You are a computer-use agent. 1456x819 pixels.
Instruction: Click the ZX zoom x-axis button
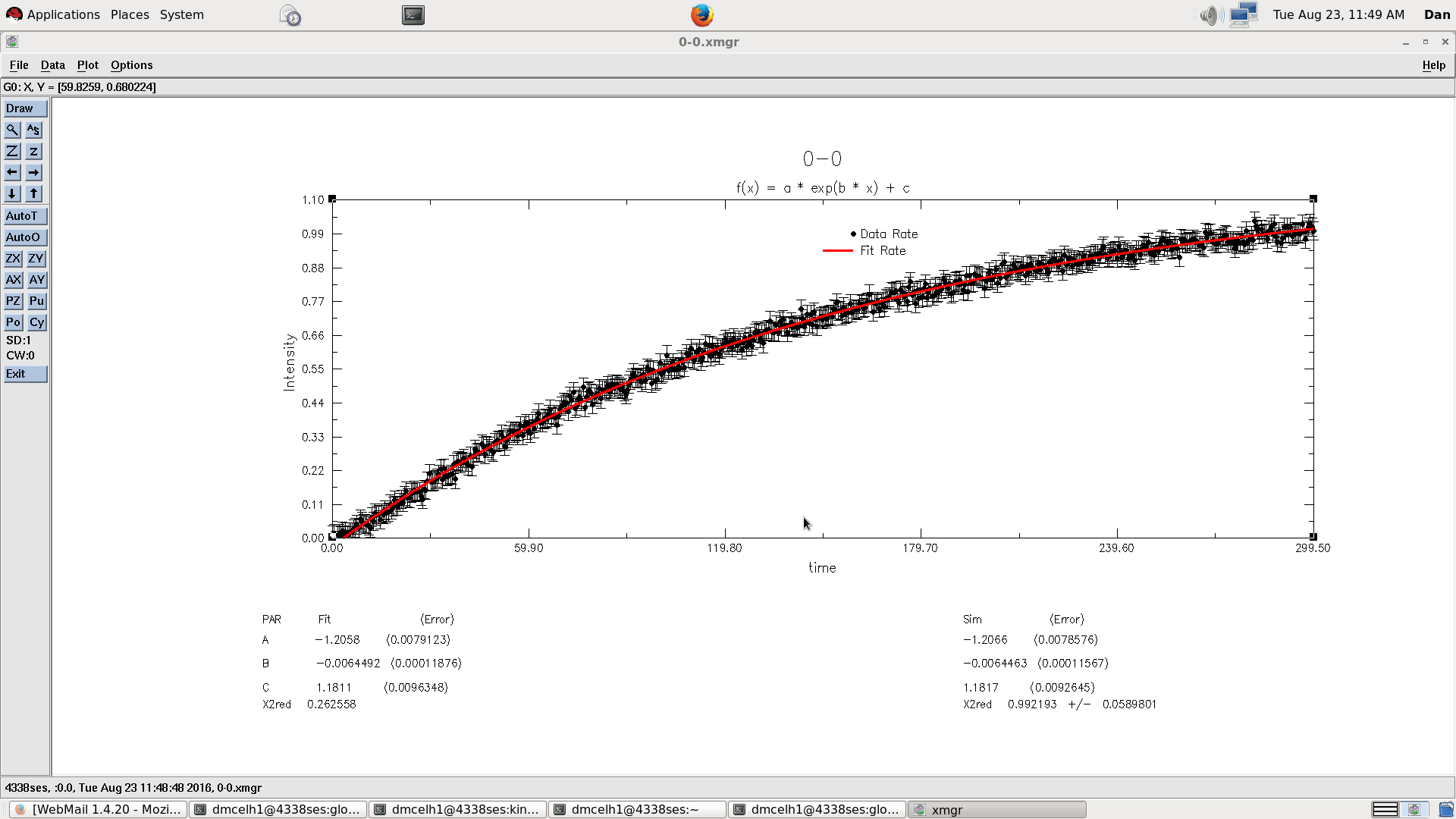coord(13,259)
